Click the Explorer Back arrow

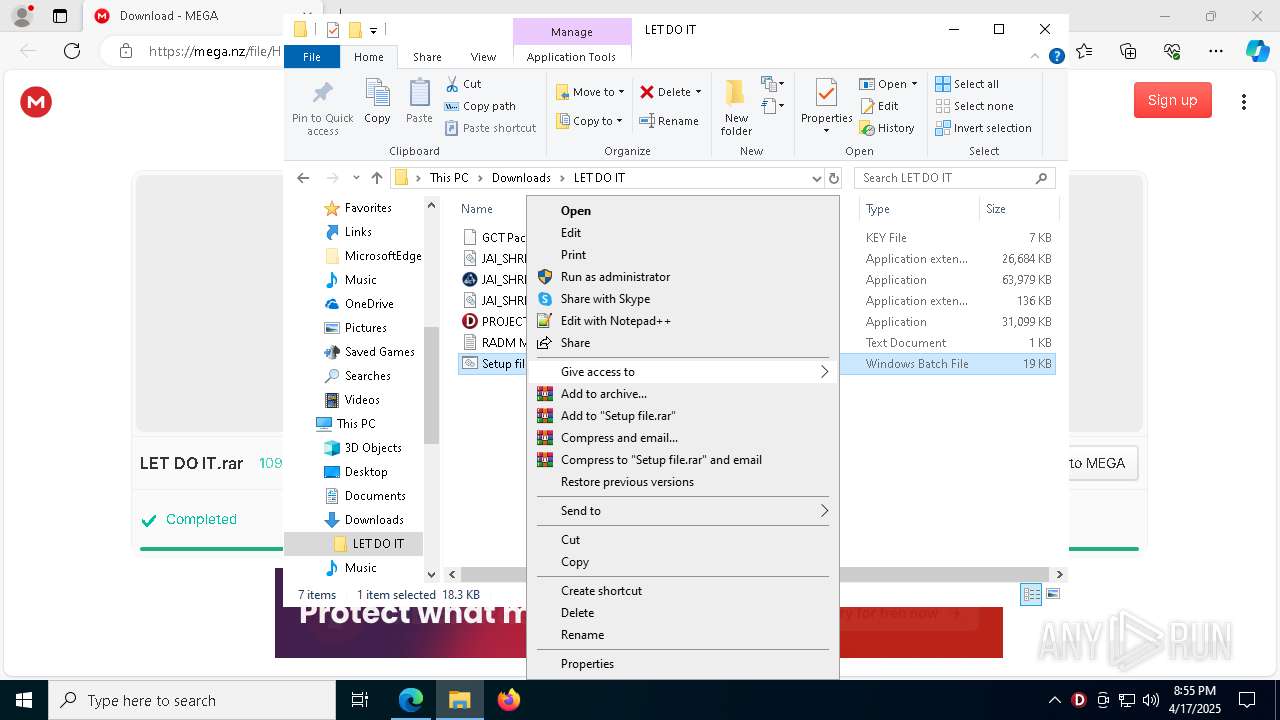pyautogui.click(x=303, y=178)
